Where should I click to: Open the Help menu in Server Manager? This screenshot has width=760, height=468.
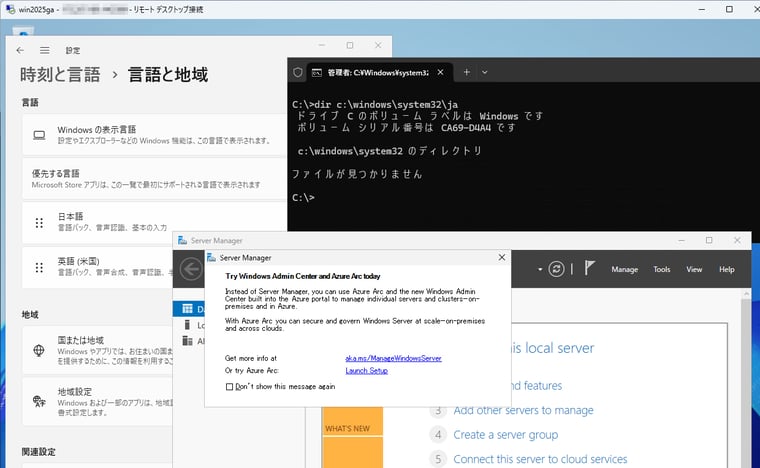(x=727, y=269)
